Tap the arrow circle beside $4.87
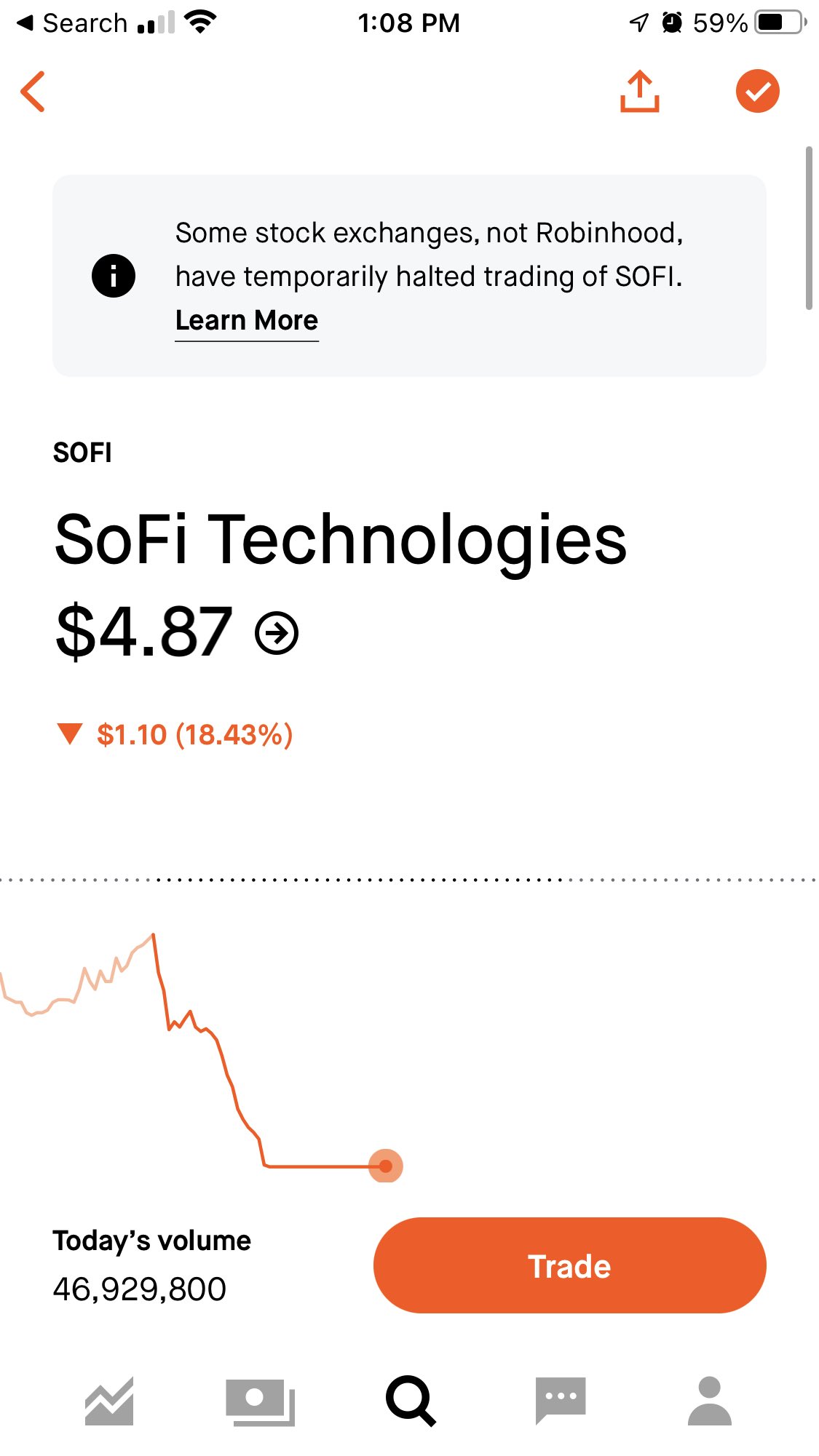The width and height of the screenshot is (819, 1456). tap(277, 633)
